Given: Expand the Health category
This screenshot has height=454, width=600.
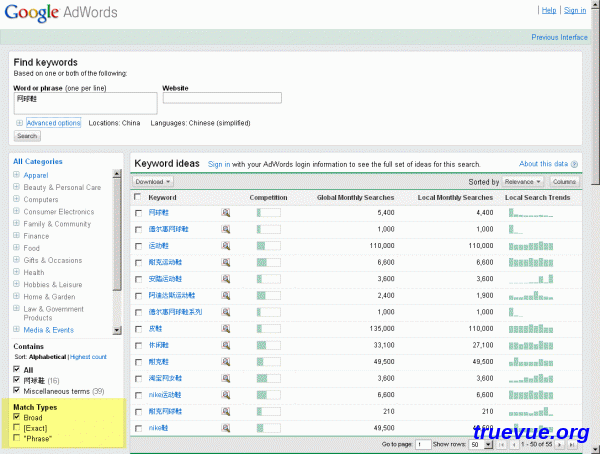Looking at the screenshot, I should 16,272.
